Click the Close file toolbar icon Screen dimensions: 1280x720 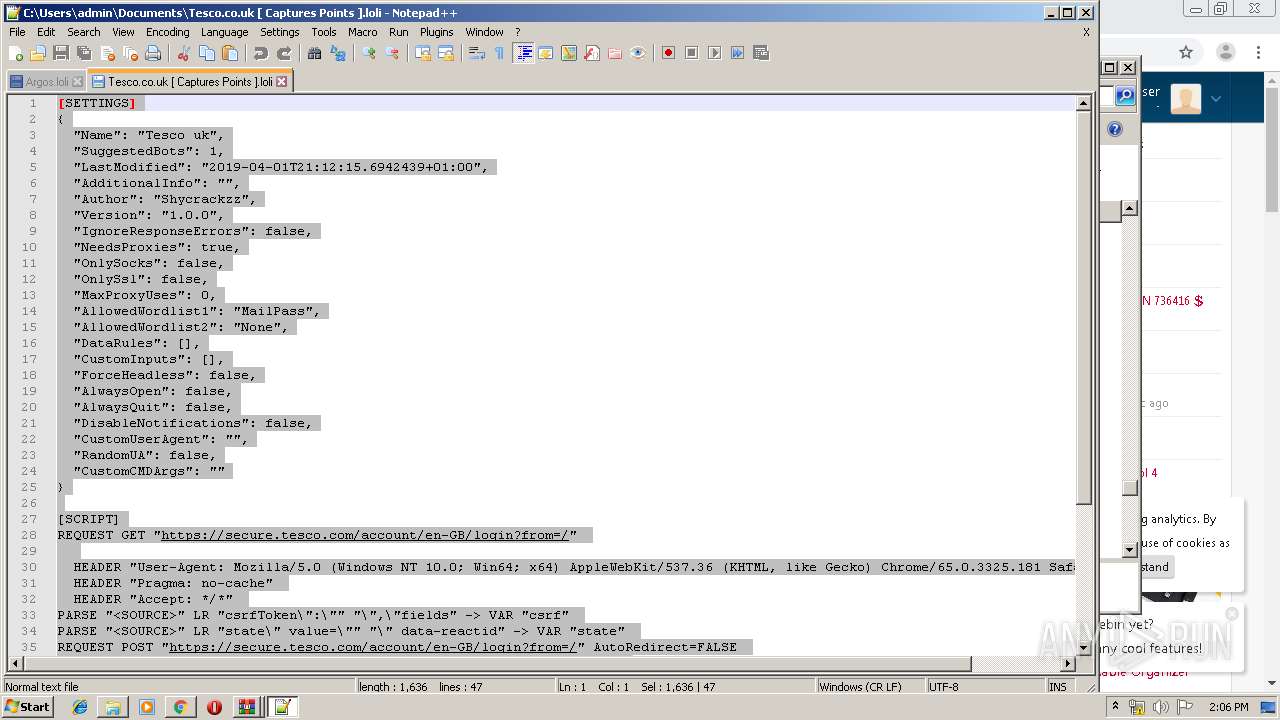point(107,53)
